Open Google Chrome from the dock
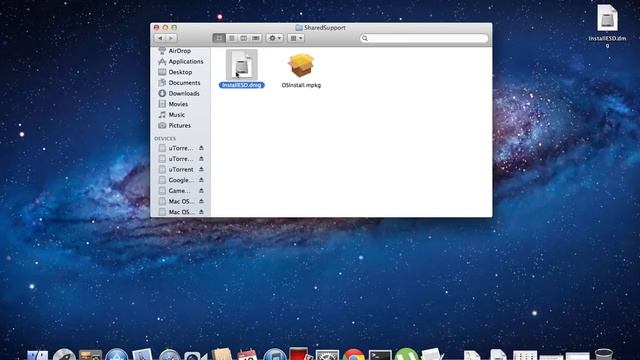640x360 pixels. click(x=353, y=355)
